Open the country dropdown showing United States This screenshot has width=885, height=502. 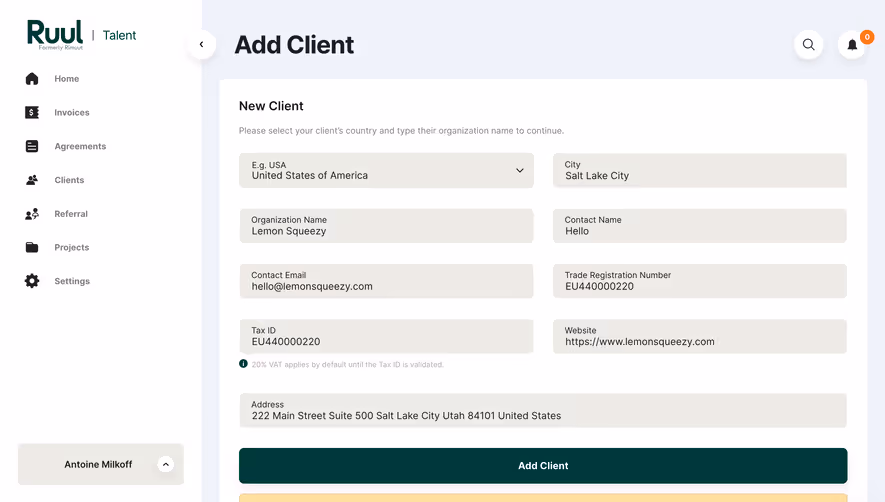[387, 170]
